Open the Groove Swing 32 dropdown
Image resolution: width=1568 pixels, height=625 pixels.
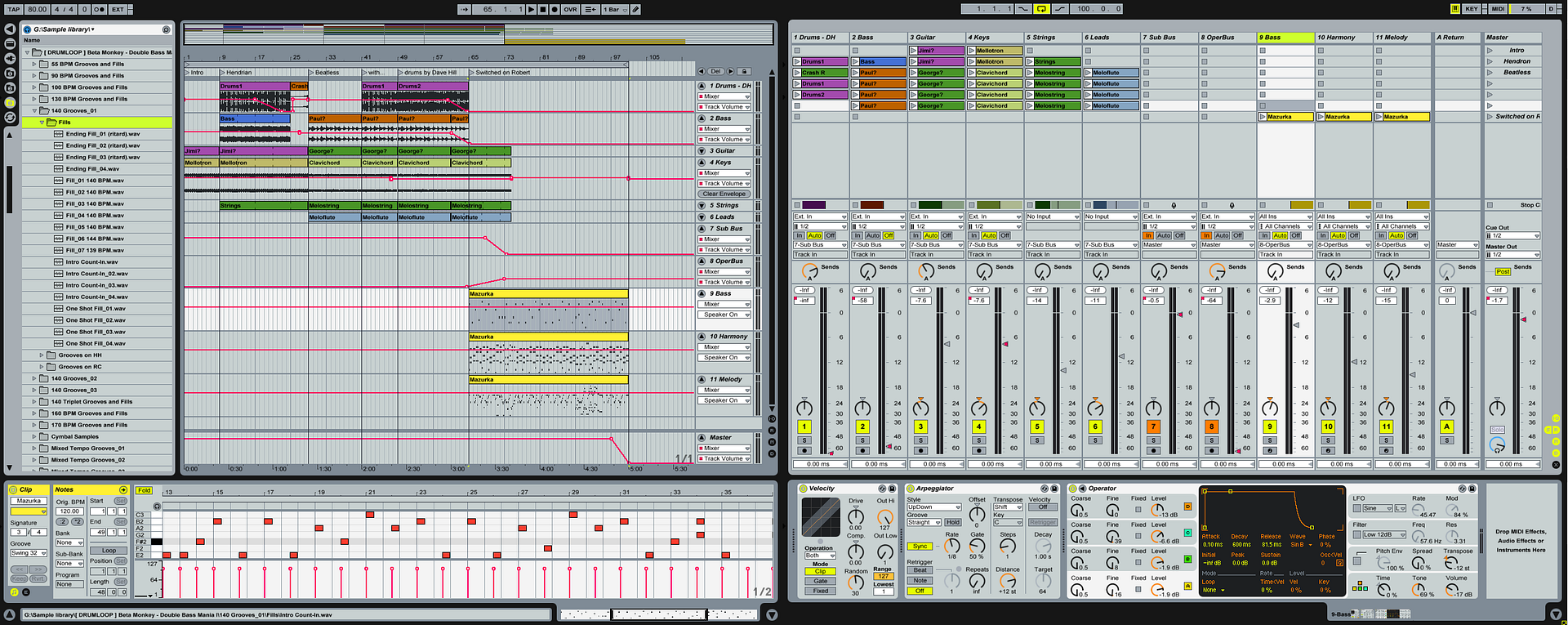pyautogui.click(x=29, y=553)
